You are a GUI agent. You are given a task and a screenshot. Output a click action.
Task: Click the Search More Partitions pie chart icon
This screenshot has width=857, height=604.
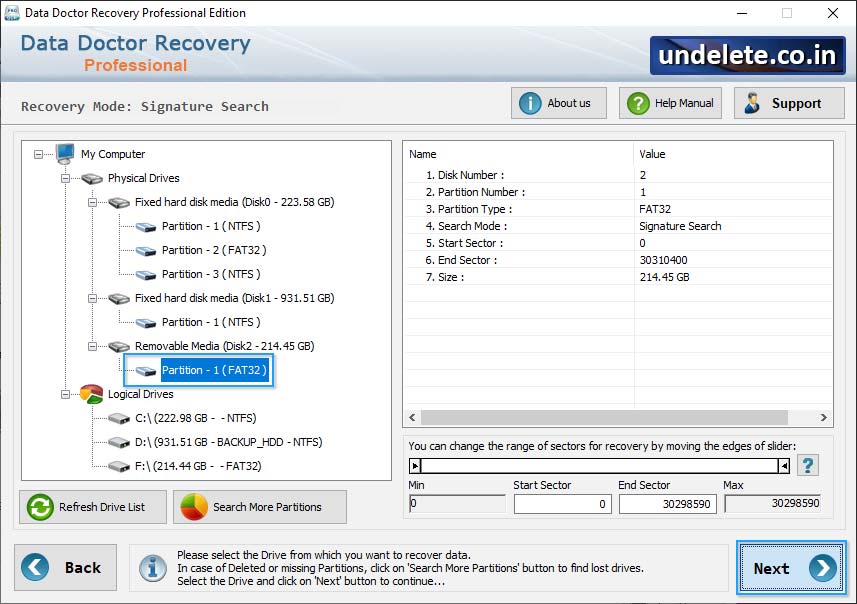tap(190, 507)
